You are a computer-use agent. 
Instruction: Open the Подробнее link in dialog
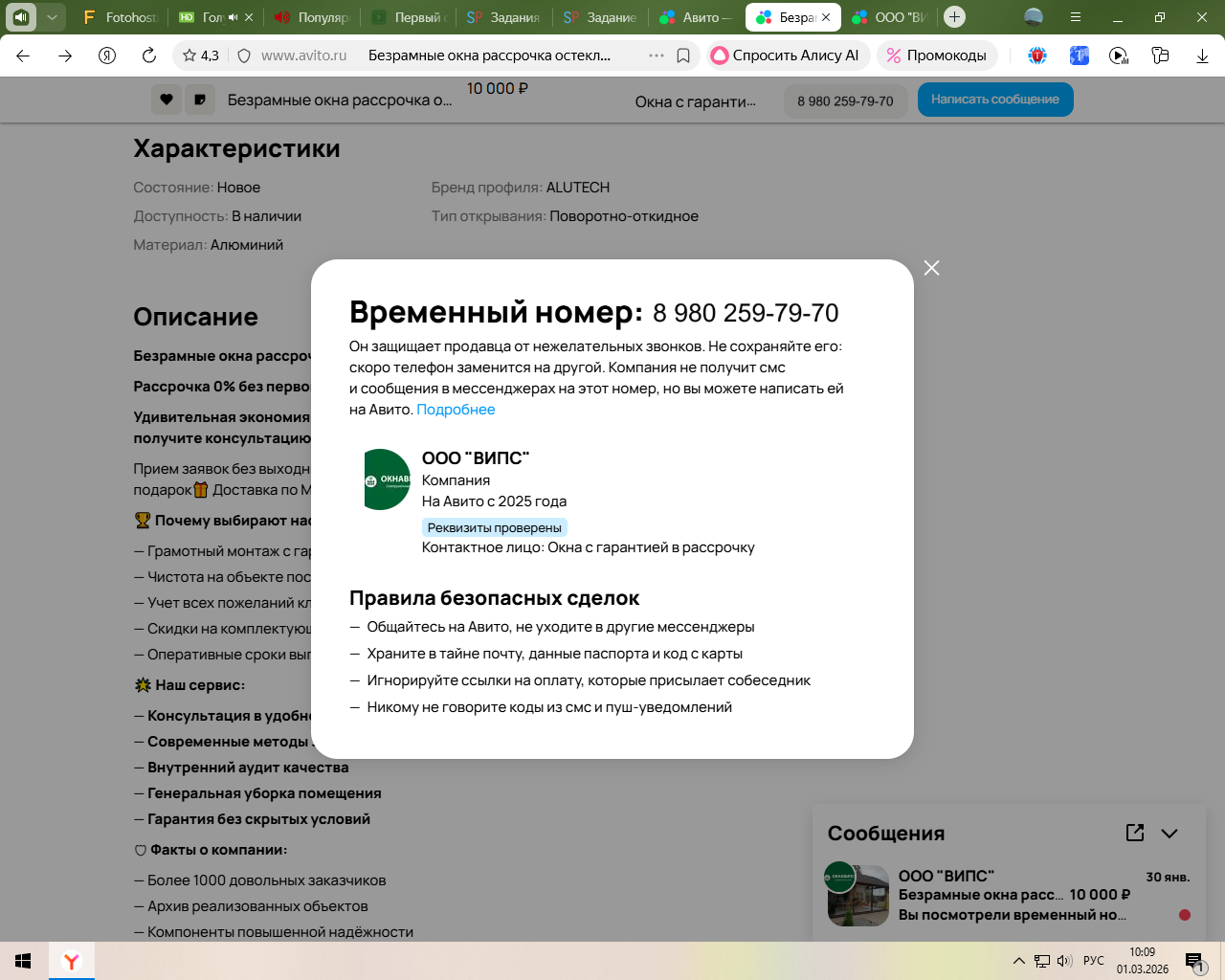[456, 410]
